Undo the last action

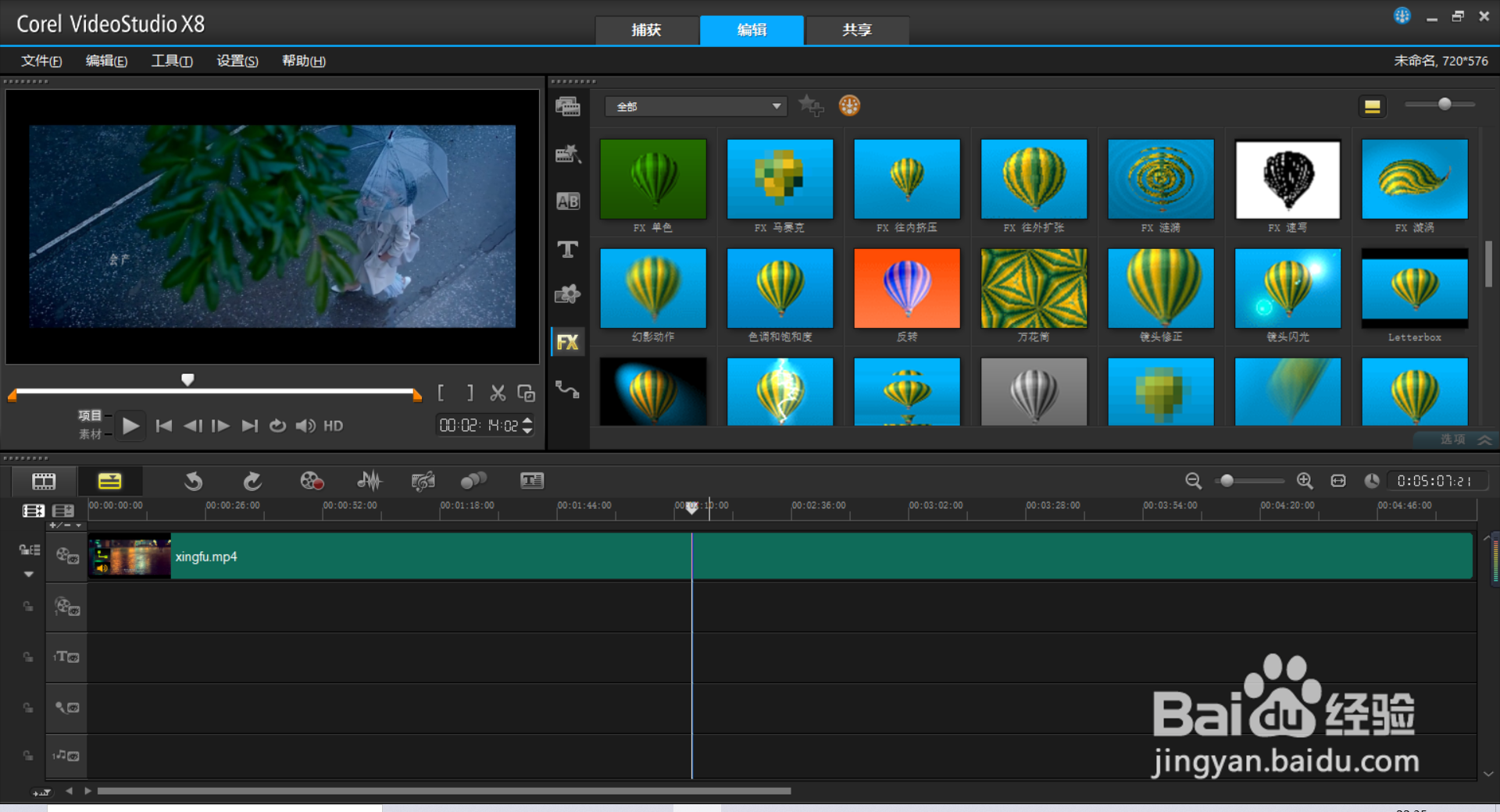coord(193,481)
